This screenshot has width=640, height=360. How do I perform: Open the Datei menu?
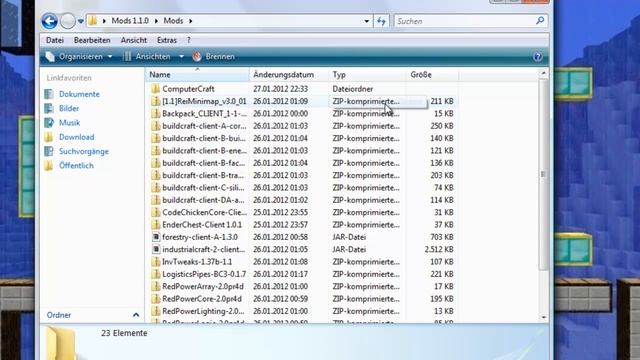(x=55, y=40)
